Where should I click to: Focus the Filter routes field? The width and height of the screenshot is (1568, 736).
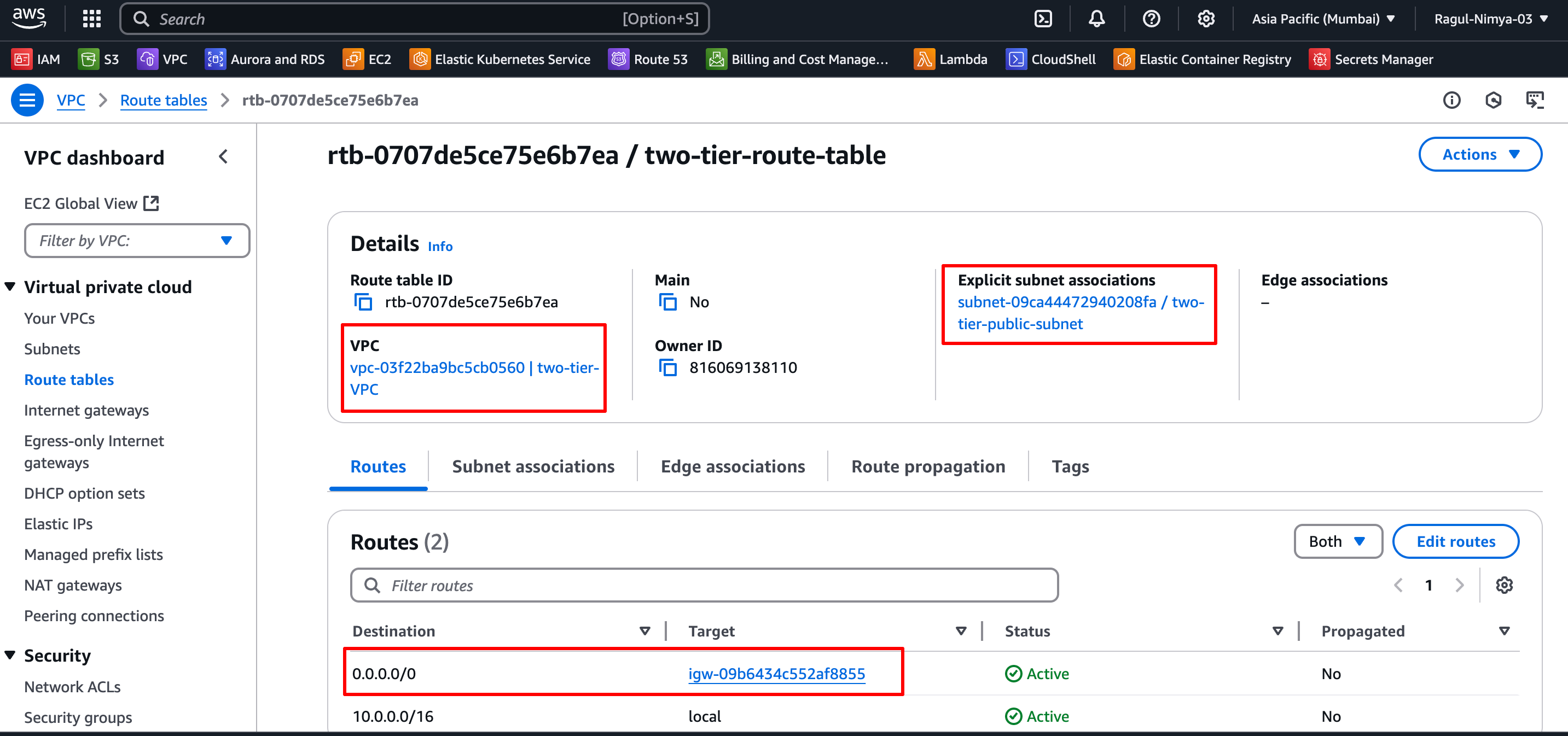(x=704, y=585)
